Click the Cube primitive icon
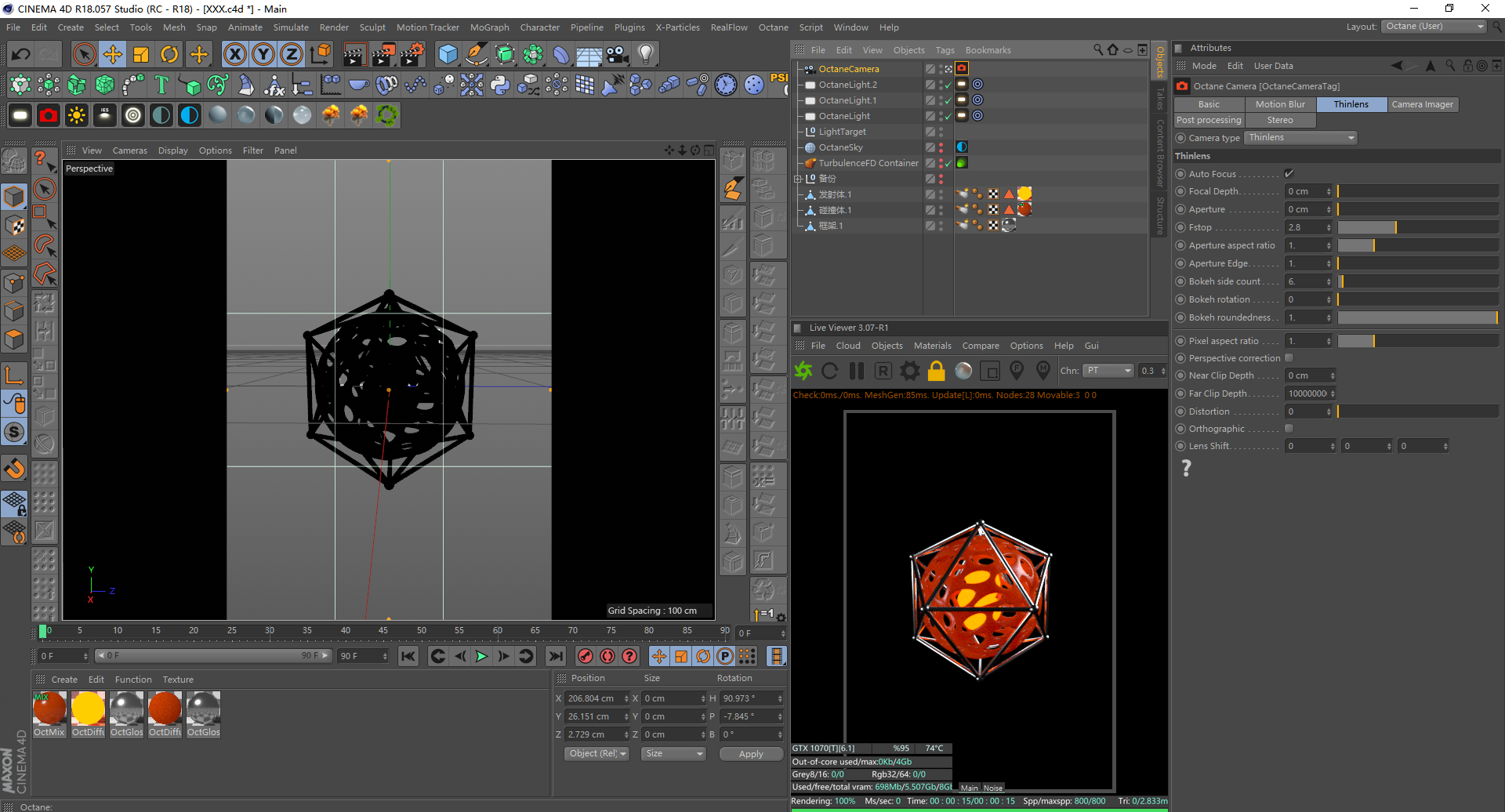 [448, 54]
